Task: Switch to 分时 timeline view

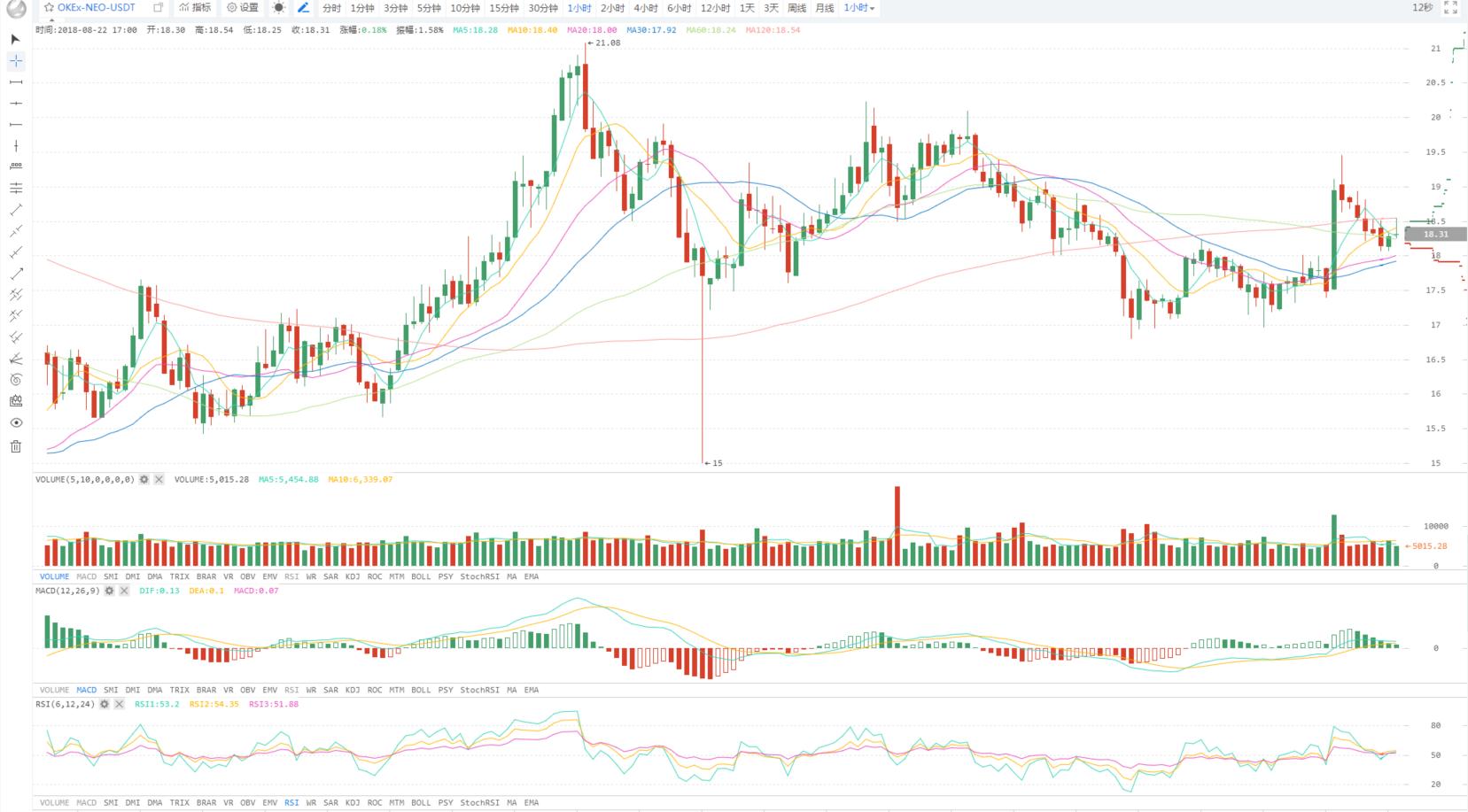Action: click(x=331, y=8)
